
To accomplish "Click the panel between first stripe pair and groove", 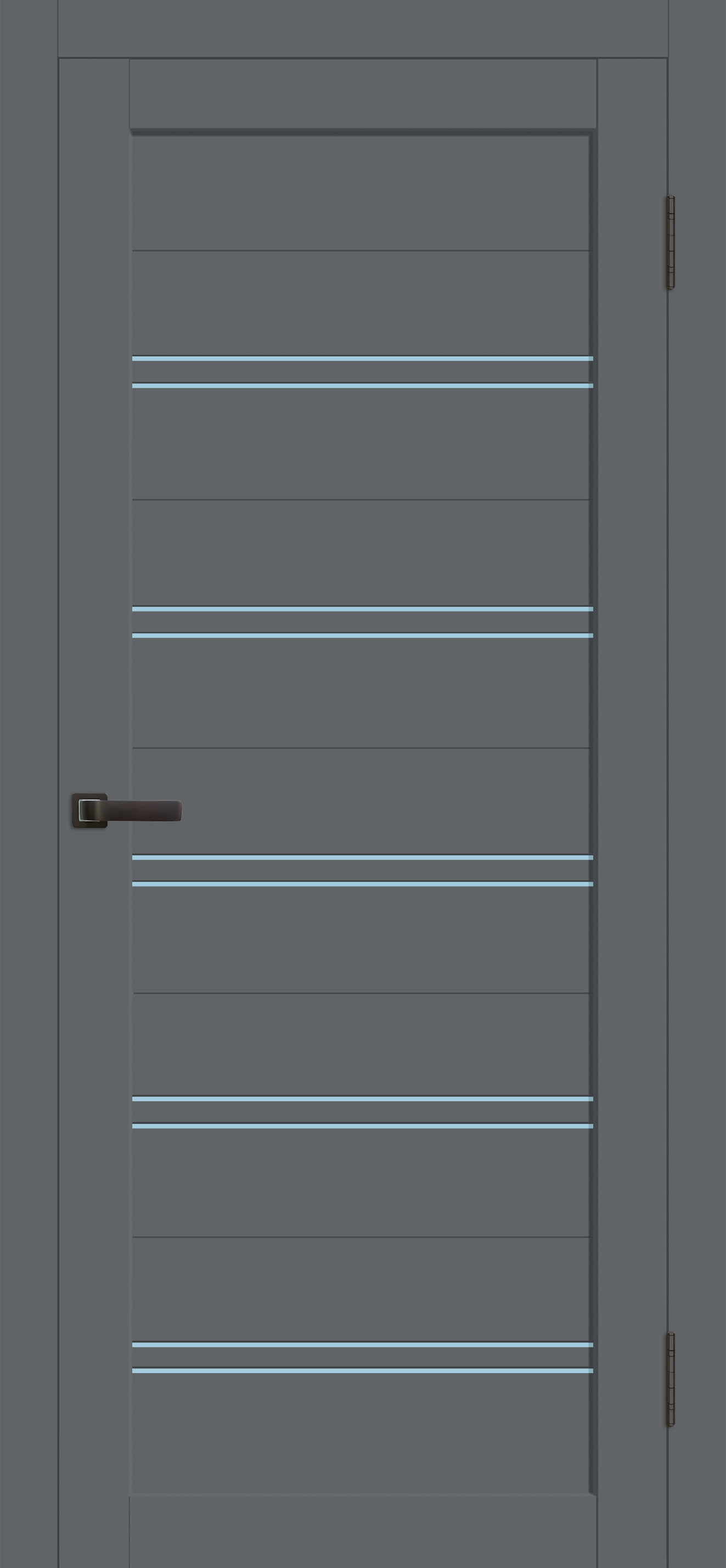I will 361,444.
